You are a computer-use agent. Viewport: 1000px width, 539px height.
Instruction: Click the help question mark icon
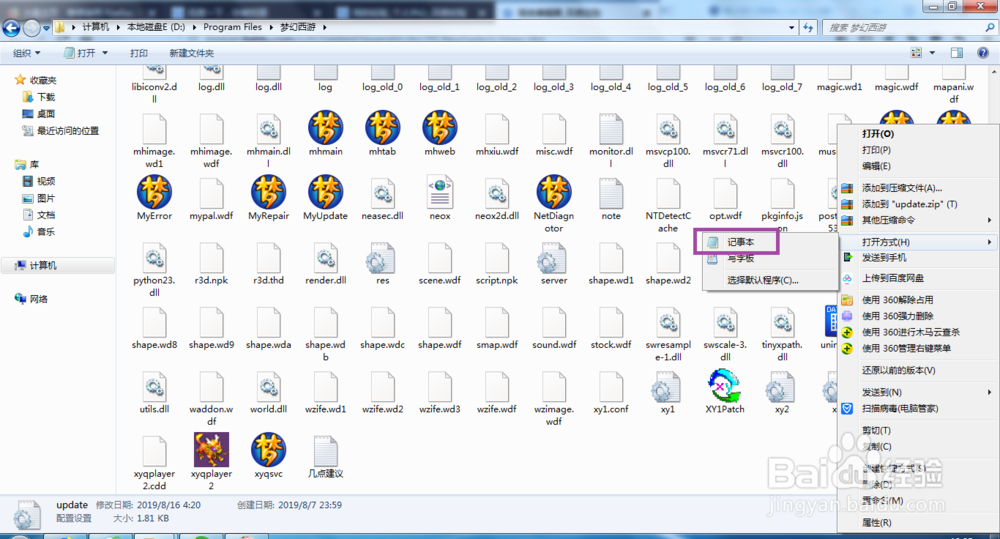(983, 53)
